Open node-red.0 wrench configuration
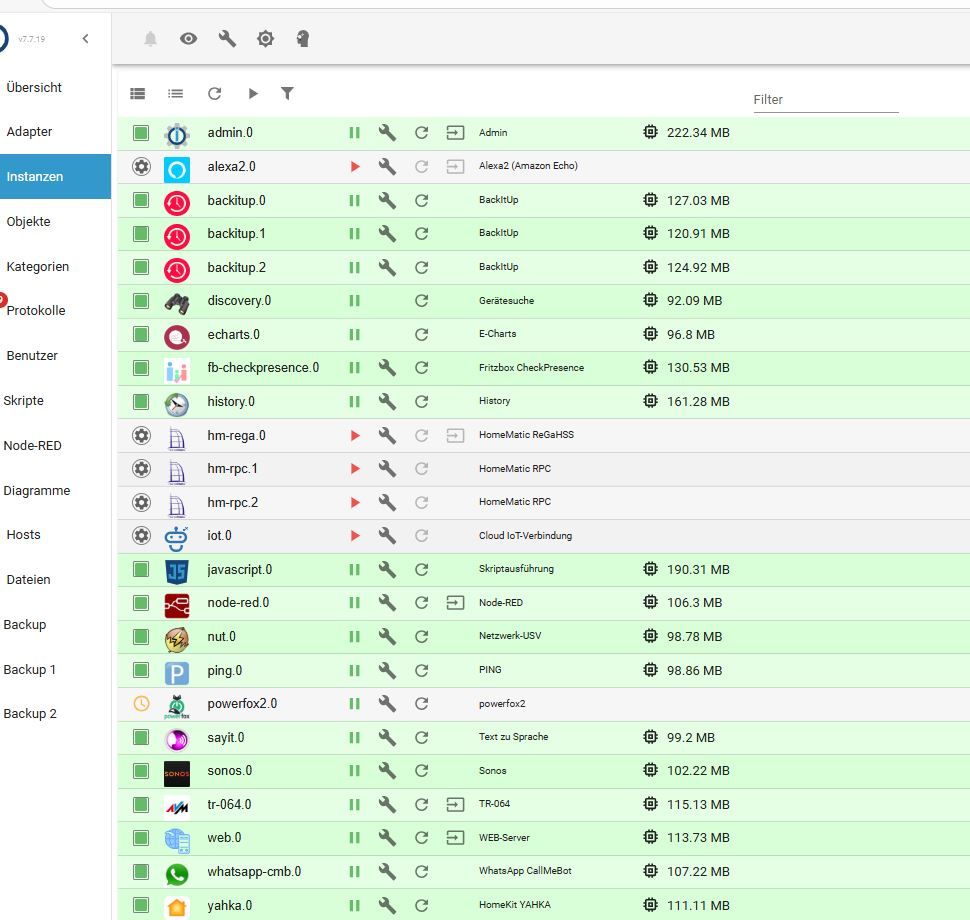970x920 pixels. 387,603
